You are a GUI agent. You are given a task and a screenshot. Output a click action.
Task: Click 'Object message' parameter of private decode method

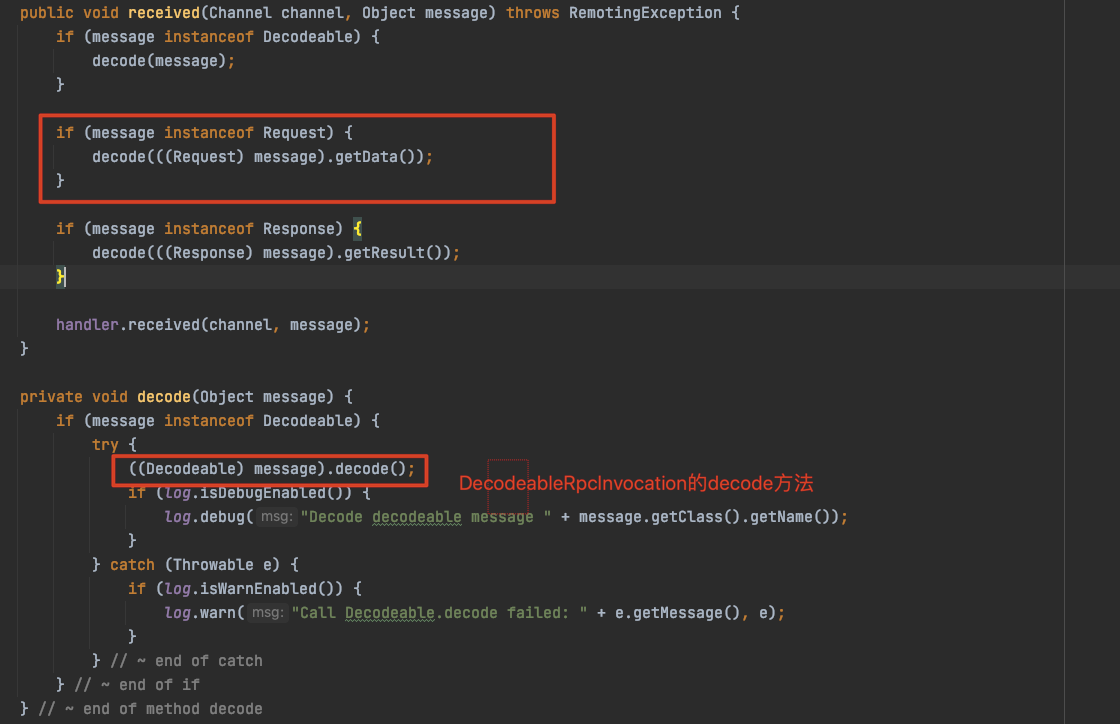[x=262, y=396]
